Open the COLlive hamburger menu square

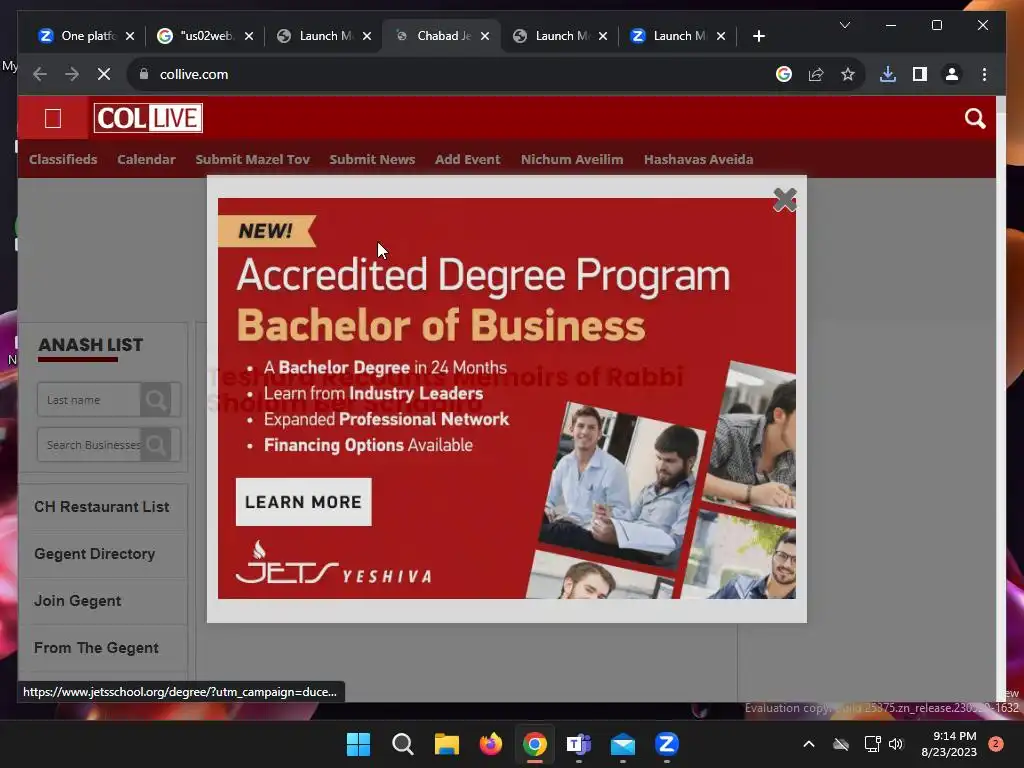(x=53, y=118)
